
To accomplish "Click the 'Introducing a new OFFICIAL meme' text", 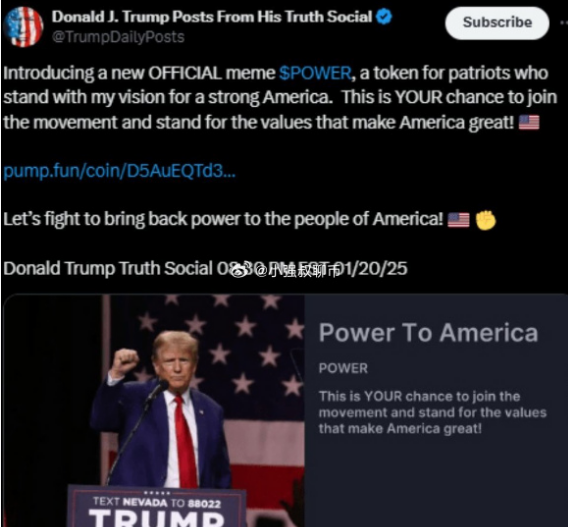I will click(139, 73).
